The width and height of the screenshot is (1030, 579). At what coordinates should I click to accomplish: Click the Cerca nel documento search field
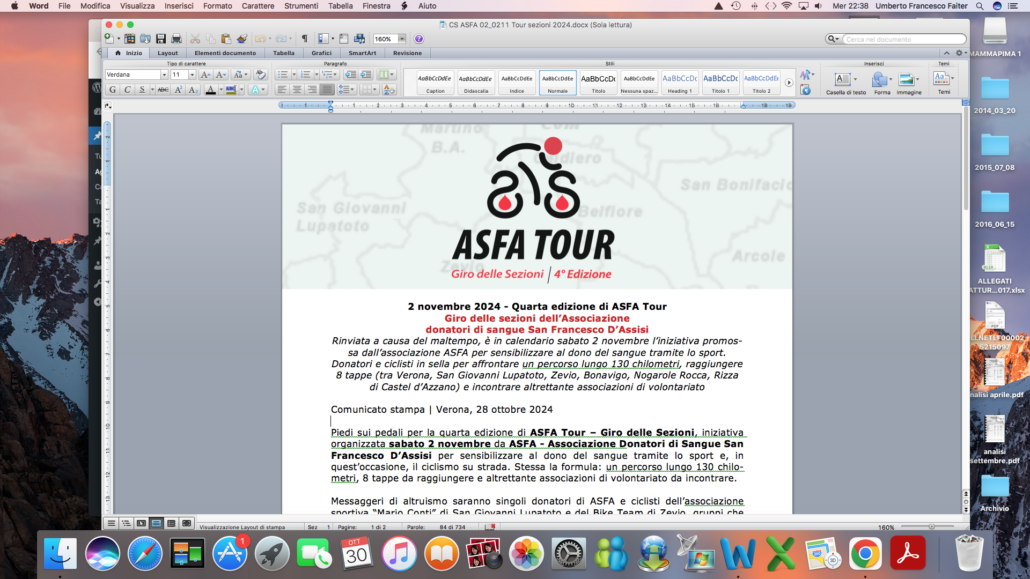(x=903, y=39)
